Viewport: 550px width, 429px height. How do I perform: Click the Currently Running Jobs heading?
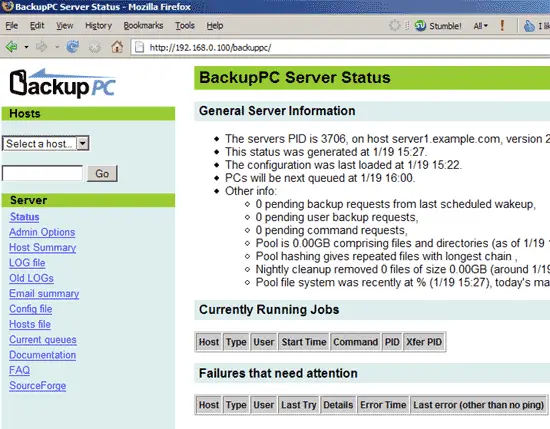(269, 310)
